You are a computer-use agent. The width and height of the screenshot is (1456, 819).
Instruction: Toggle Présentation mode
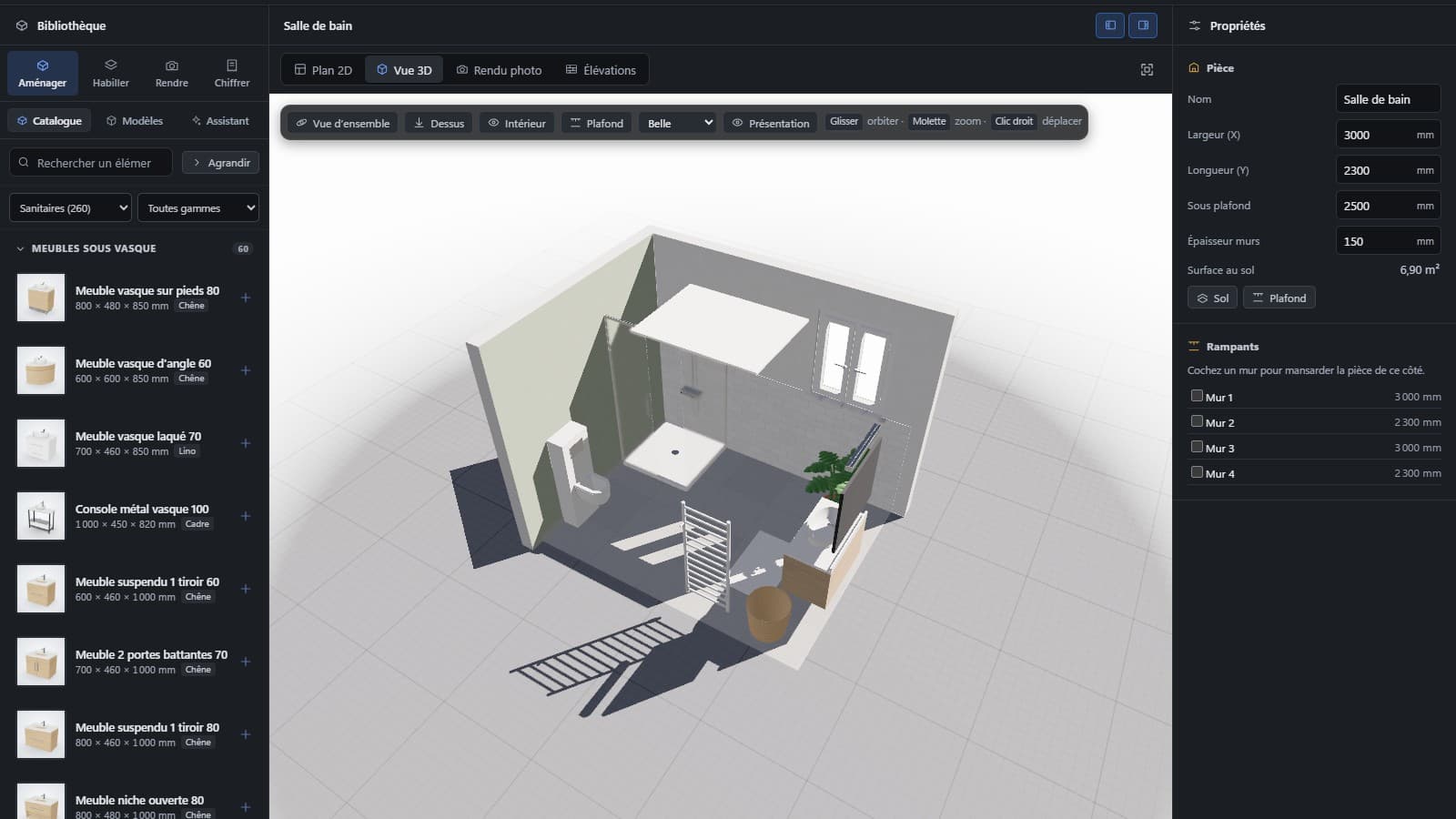[x=771, y=123]
